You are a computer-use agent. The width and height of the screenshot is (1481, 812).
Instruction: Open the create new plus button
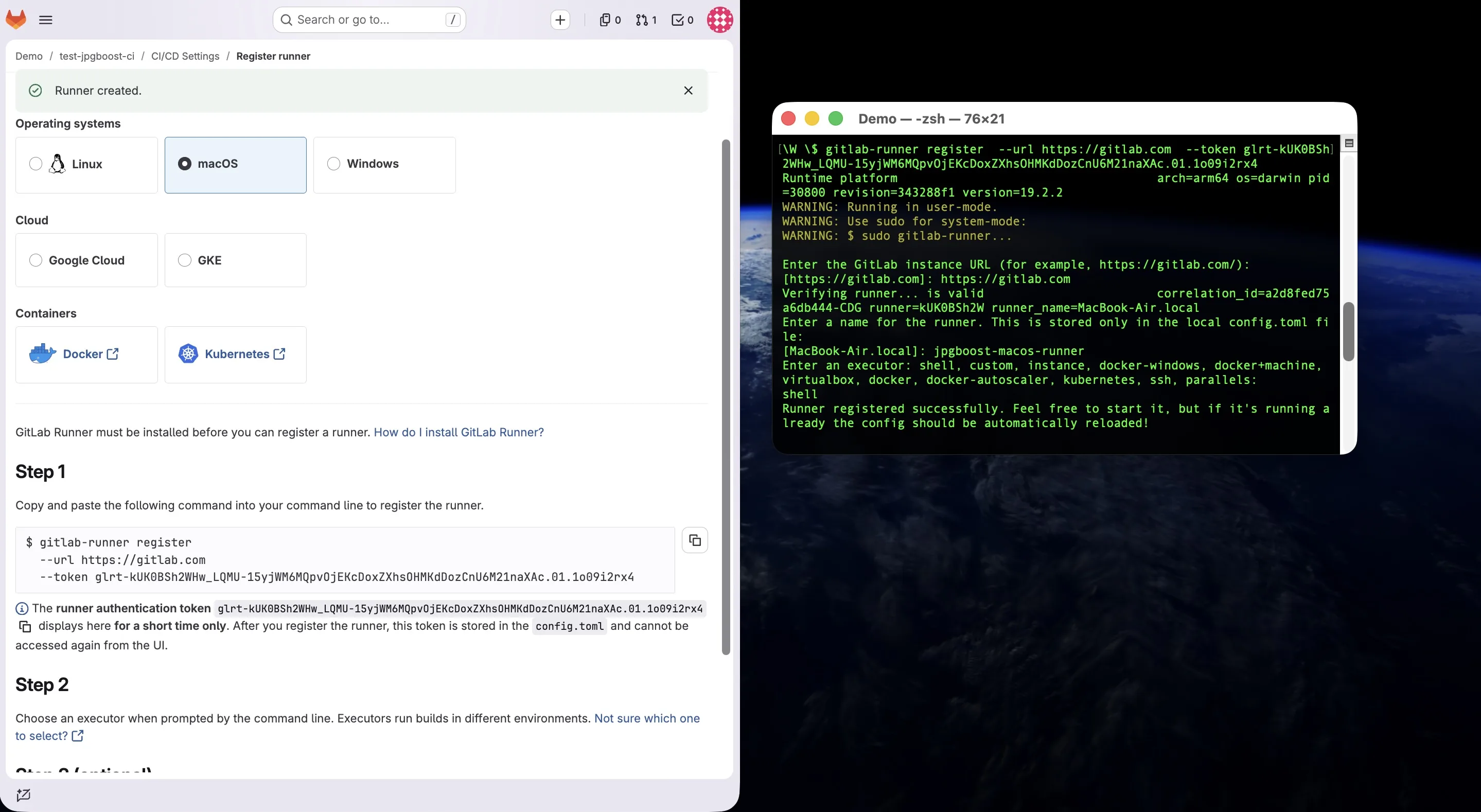click(560, 20)
